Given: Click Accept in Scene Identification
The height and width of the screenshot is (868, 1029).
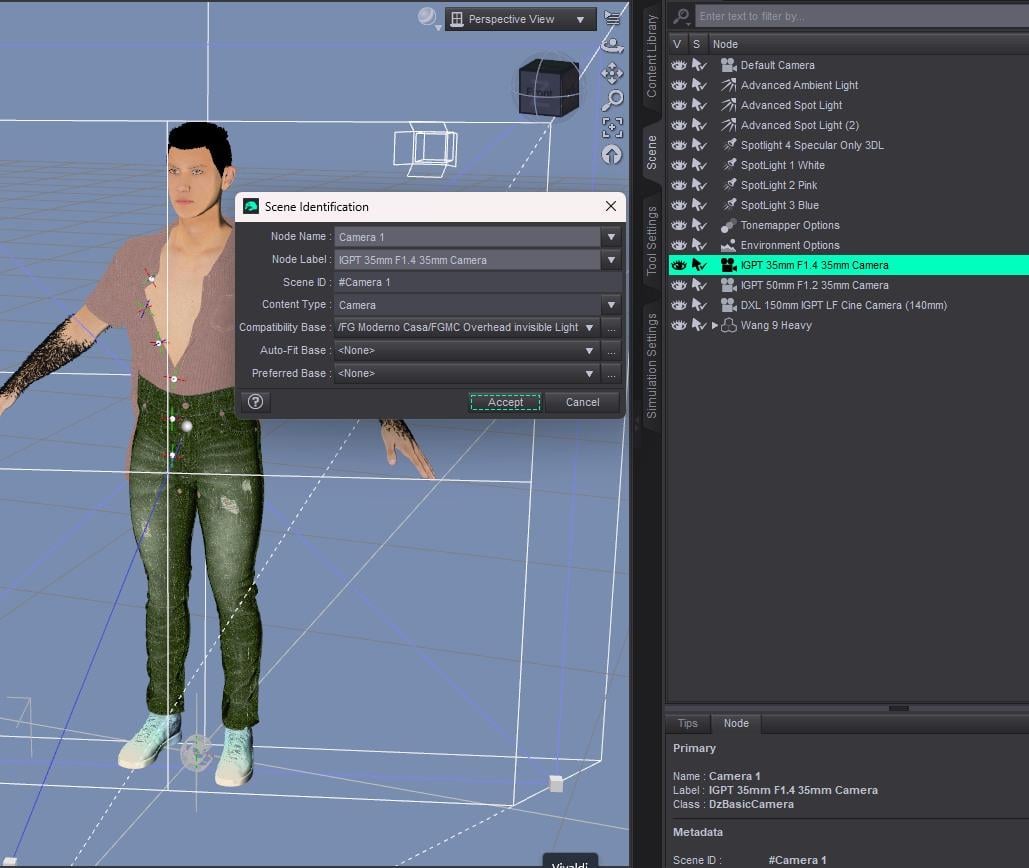Looking at the screenshot, I should [505, 402].
